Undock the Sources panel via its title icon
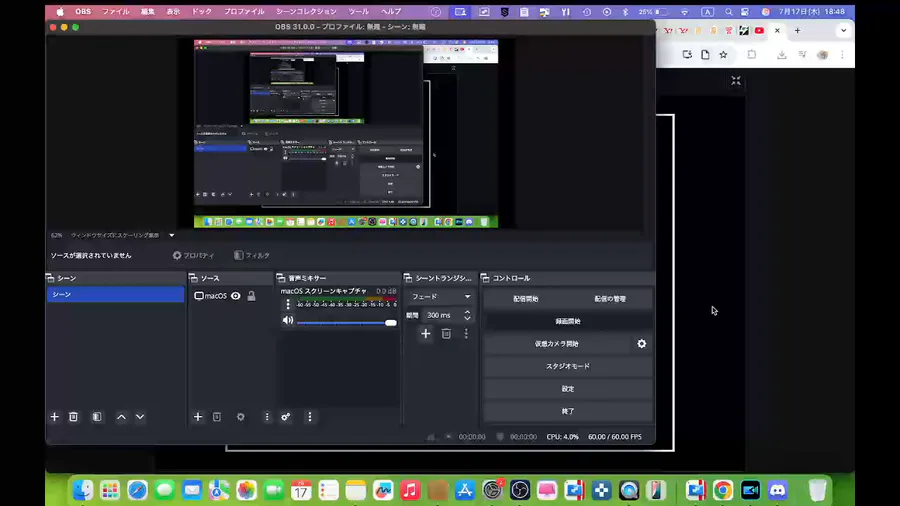Viewport: 900px width, 506px height. [x=193, y=278]
